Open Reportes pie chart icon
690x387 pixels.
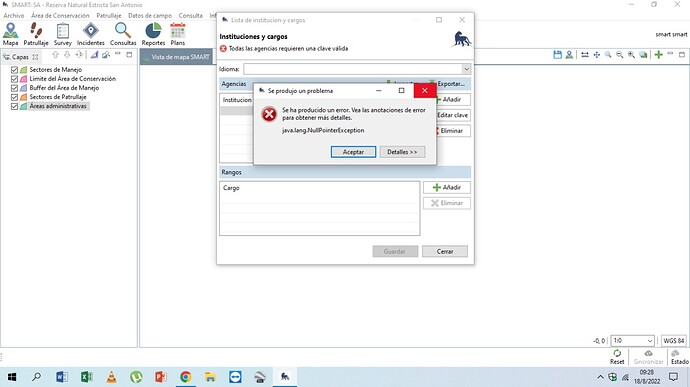[x=153, y=34]
